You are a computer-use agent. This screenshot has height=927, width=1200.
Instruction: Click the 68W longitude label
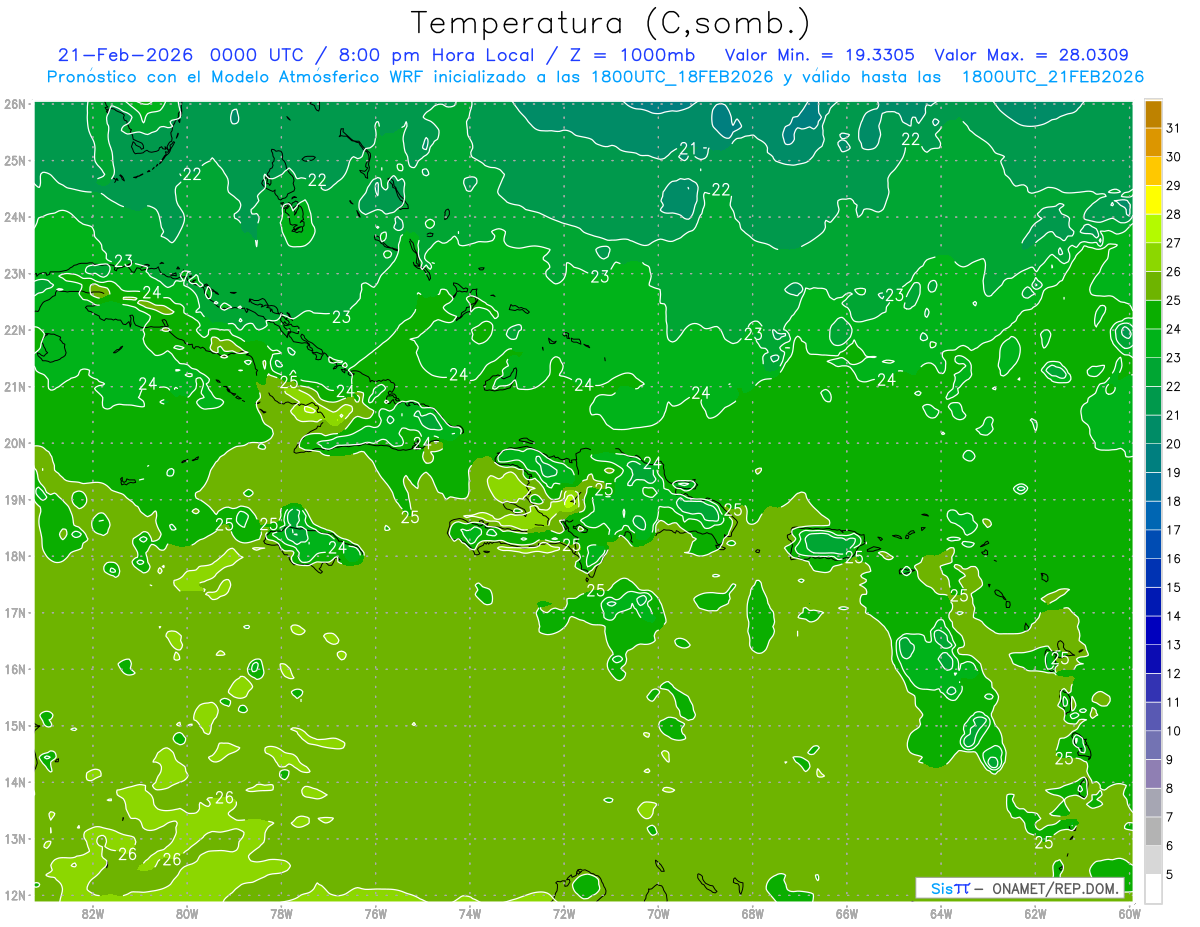tap(753, 913)
